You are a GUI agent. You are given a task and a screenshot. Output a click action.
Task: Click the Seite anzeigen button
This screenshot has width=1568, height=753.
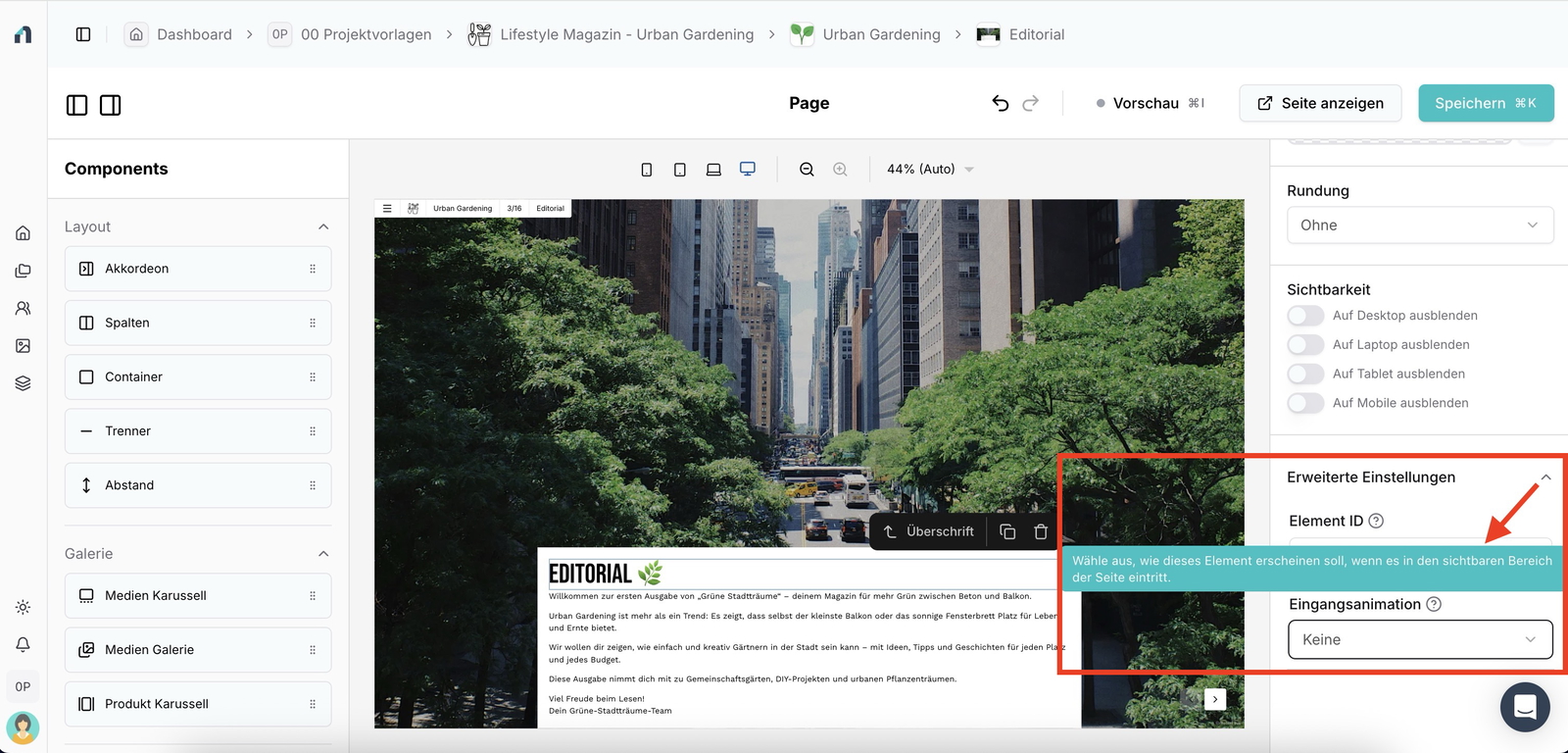1320,103
